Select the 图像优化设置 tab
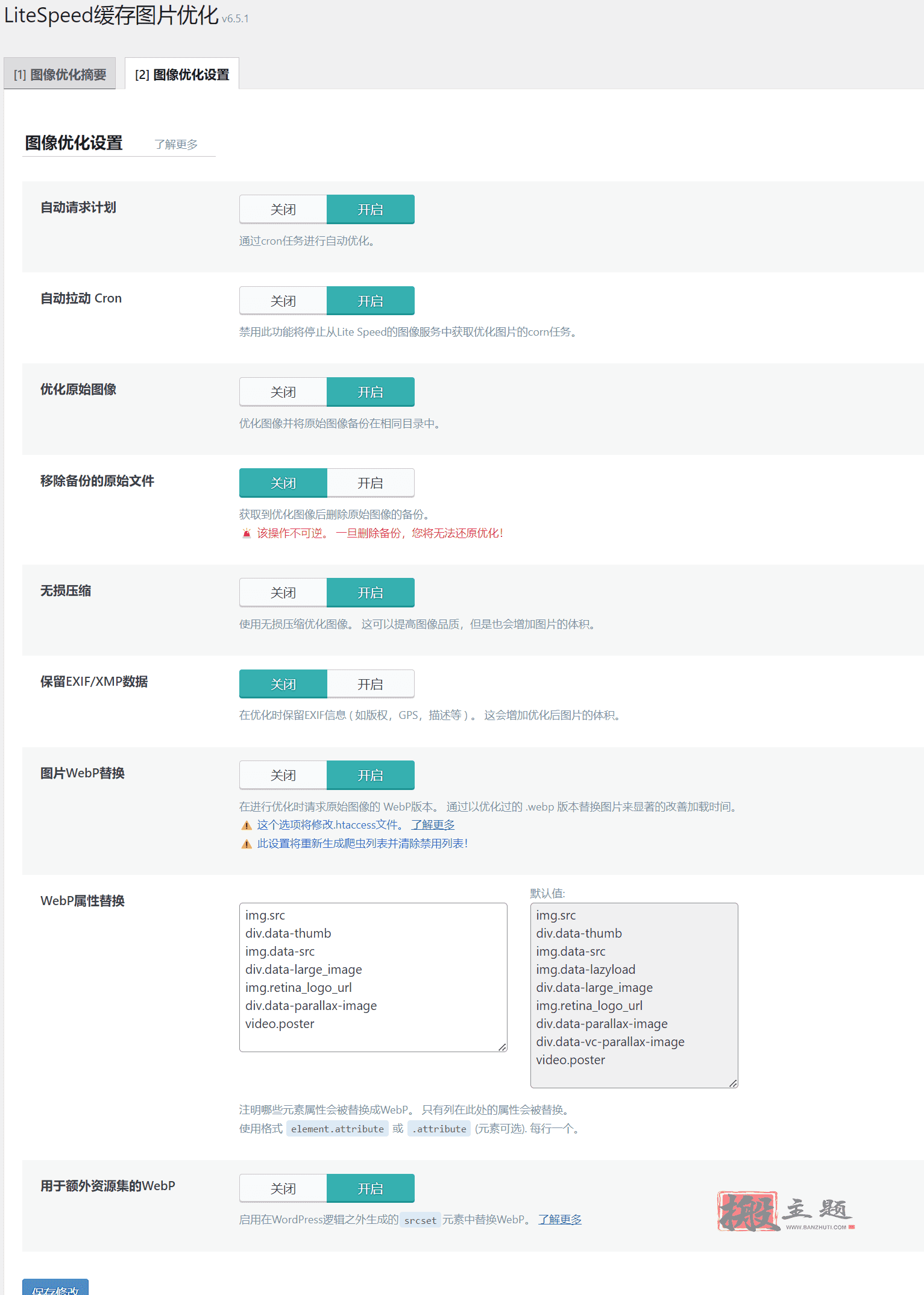The width and height of the screenshot is (924, 1295). [x=182, y=74]
